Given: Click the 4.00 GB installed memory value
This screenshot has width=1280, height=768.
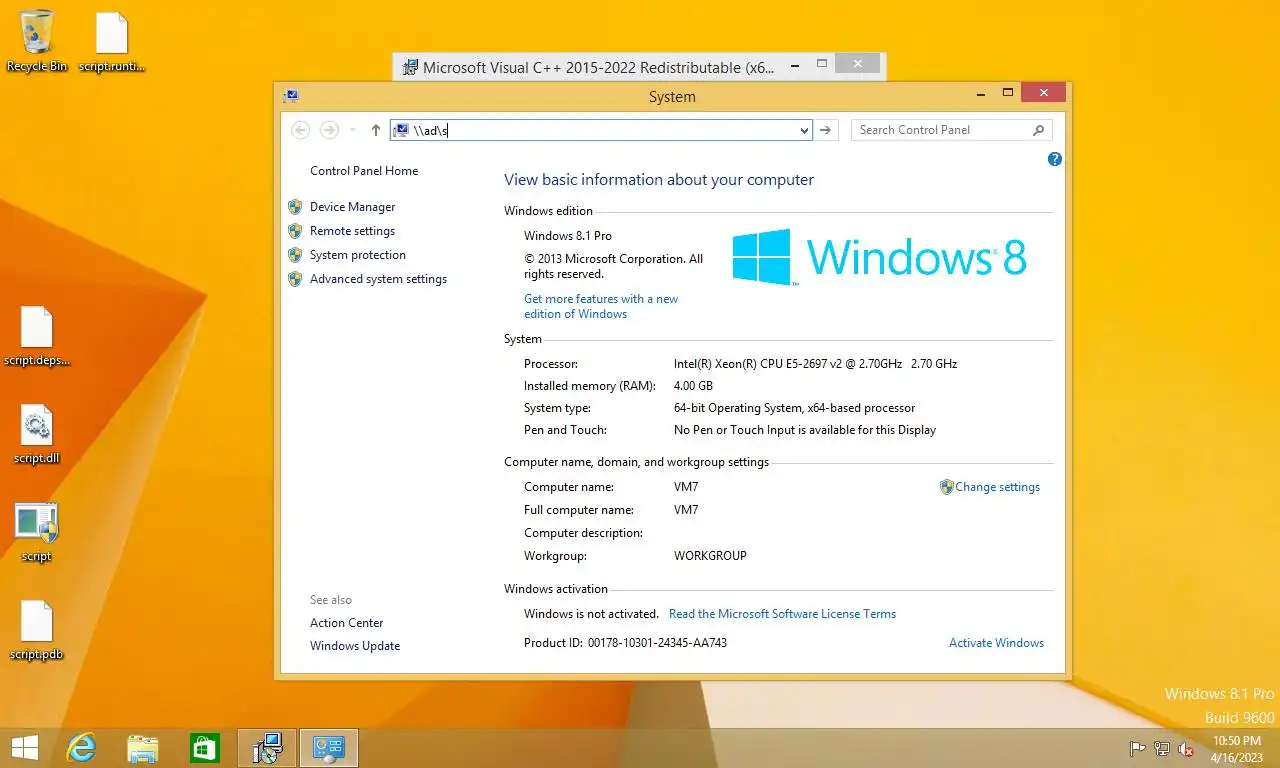Looking at the screenshot, I should [693, 386].
